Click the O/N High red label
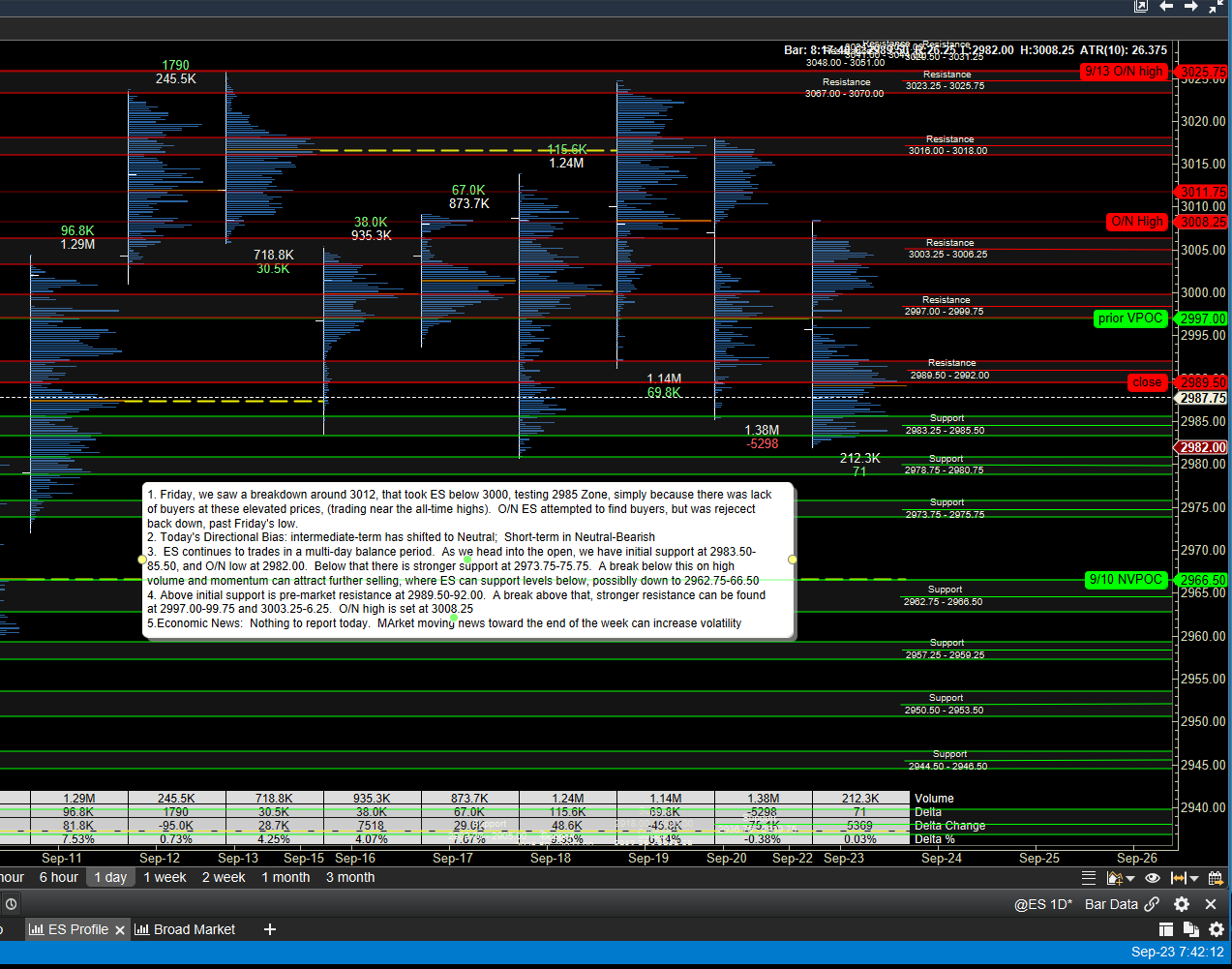This screenshot has height=969, width=1232. pos(1137,222)
